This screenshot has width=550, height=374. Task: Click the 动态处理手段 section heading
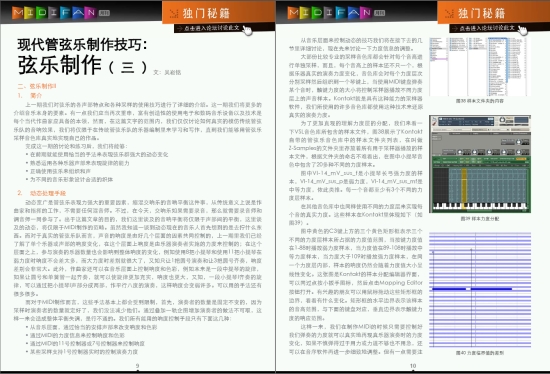point(48,193)
